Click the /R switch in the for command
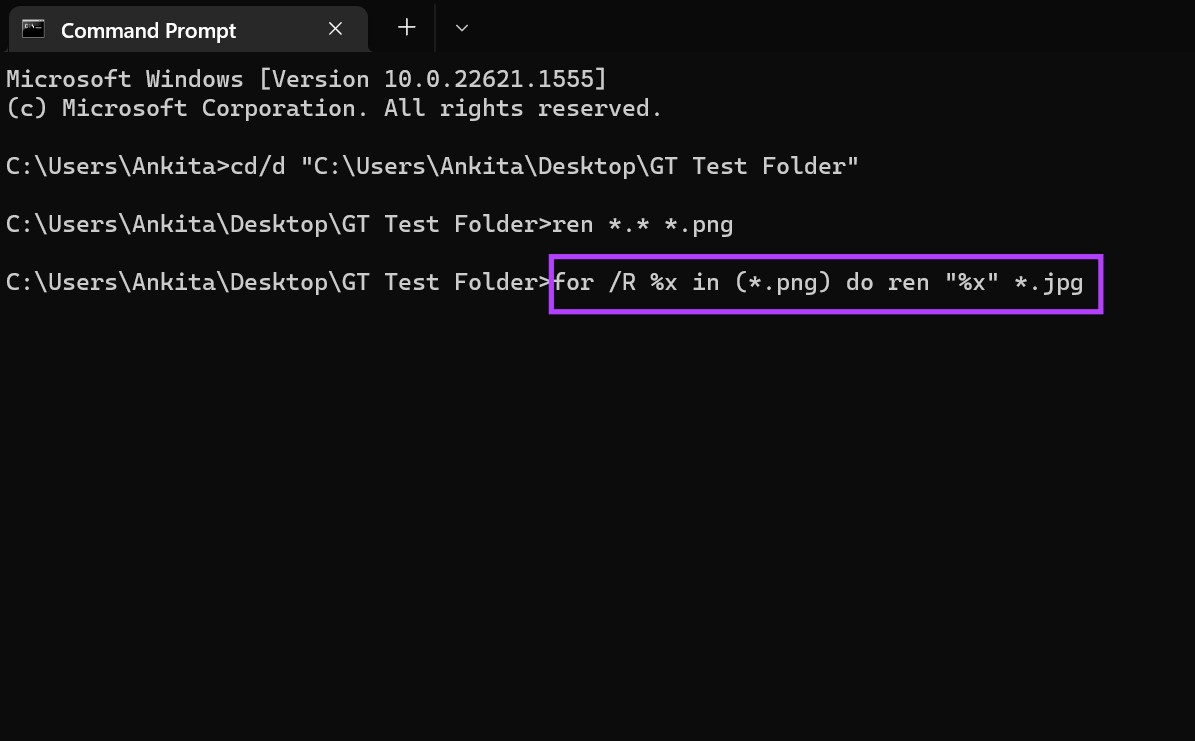The image size is (1195, 741). pos(622,282)
